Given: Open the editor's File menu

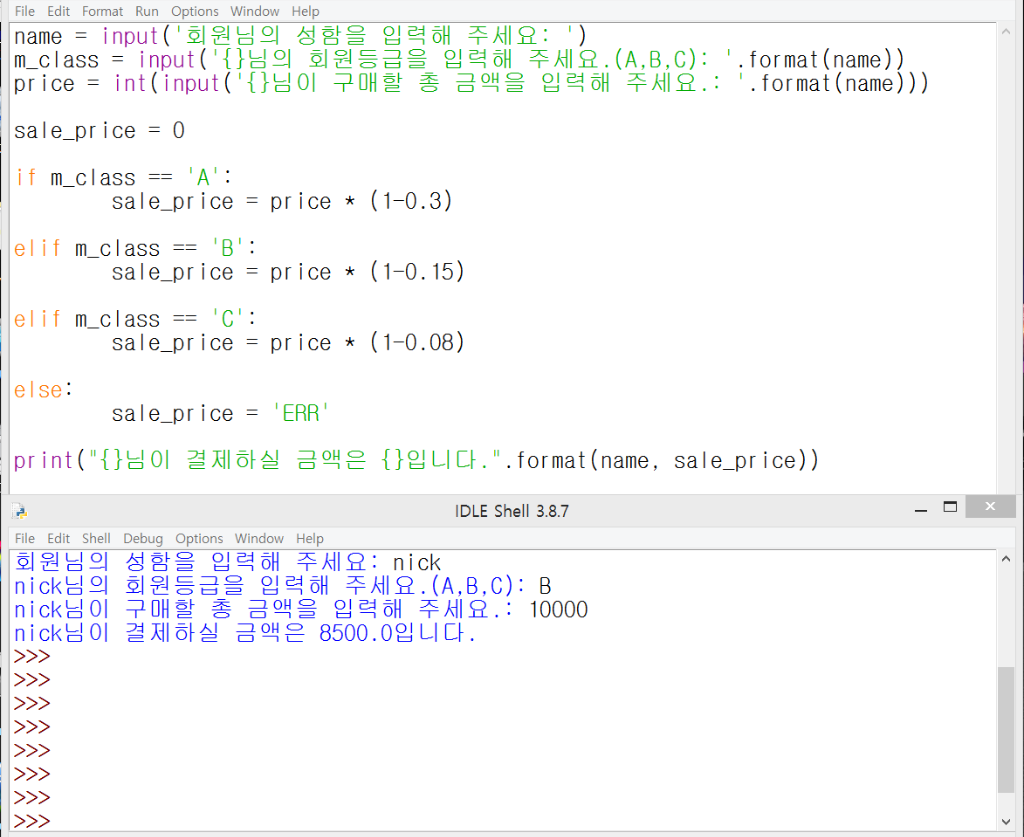Looking at the screenshot, I should point(25,11).
